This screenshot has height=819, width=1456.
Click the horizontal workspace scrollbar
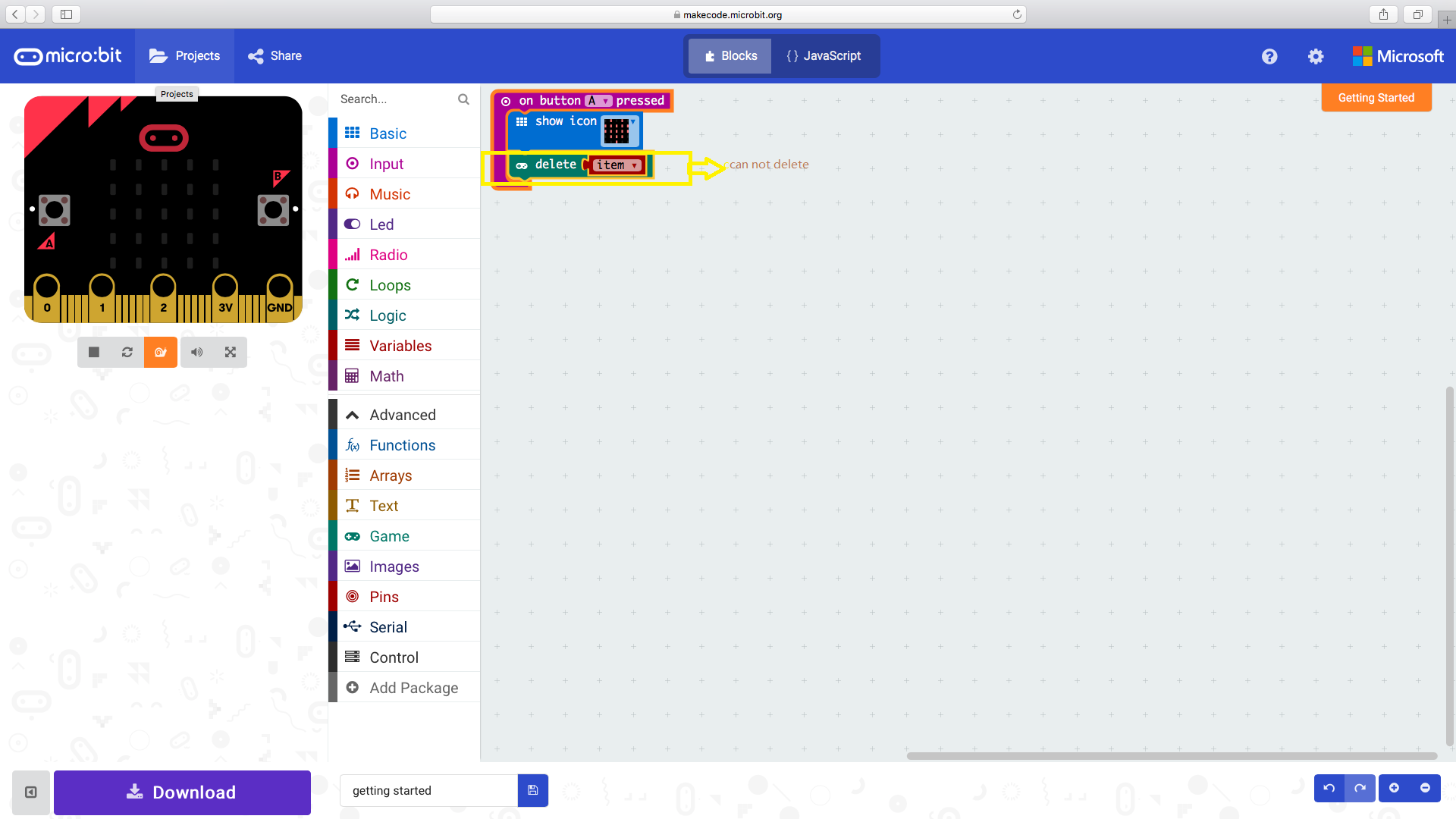1172,756
